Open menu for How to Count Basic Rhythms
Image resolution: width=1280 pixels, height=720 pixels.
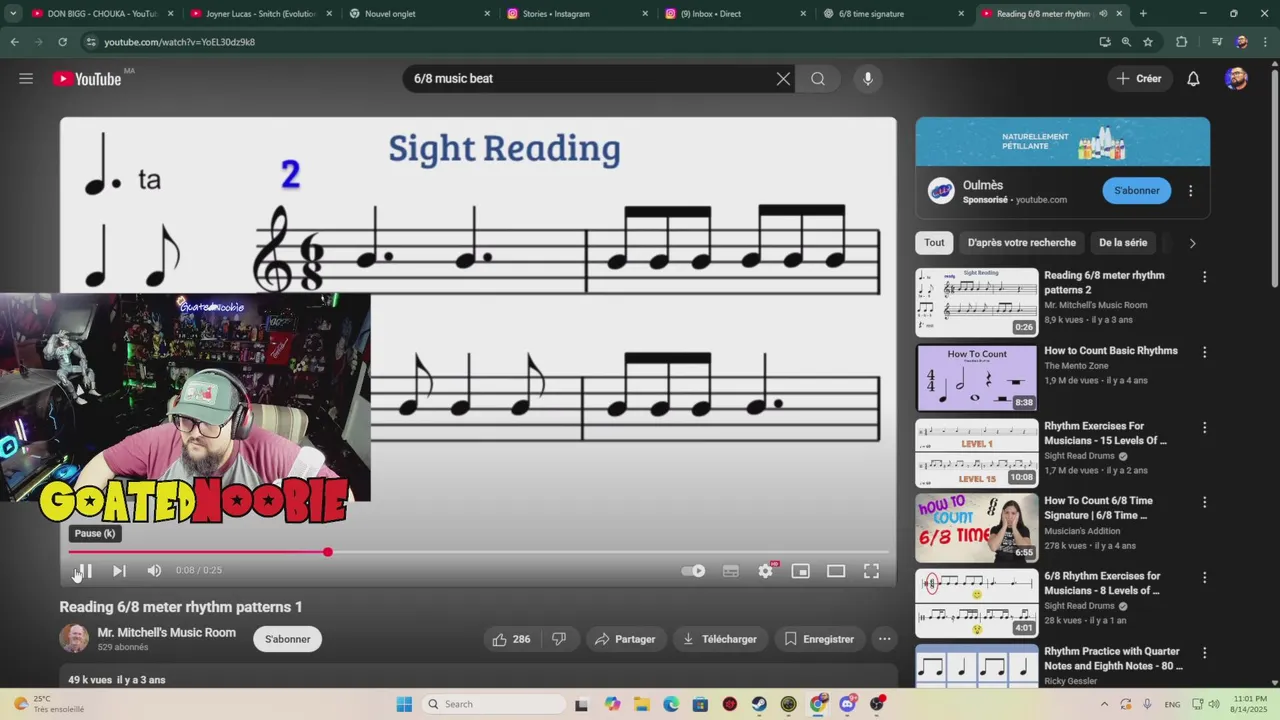[x=1204, y=352]
